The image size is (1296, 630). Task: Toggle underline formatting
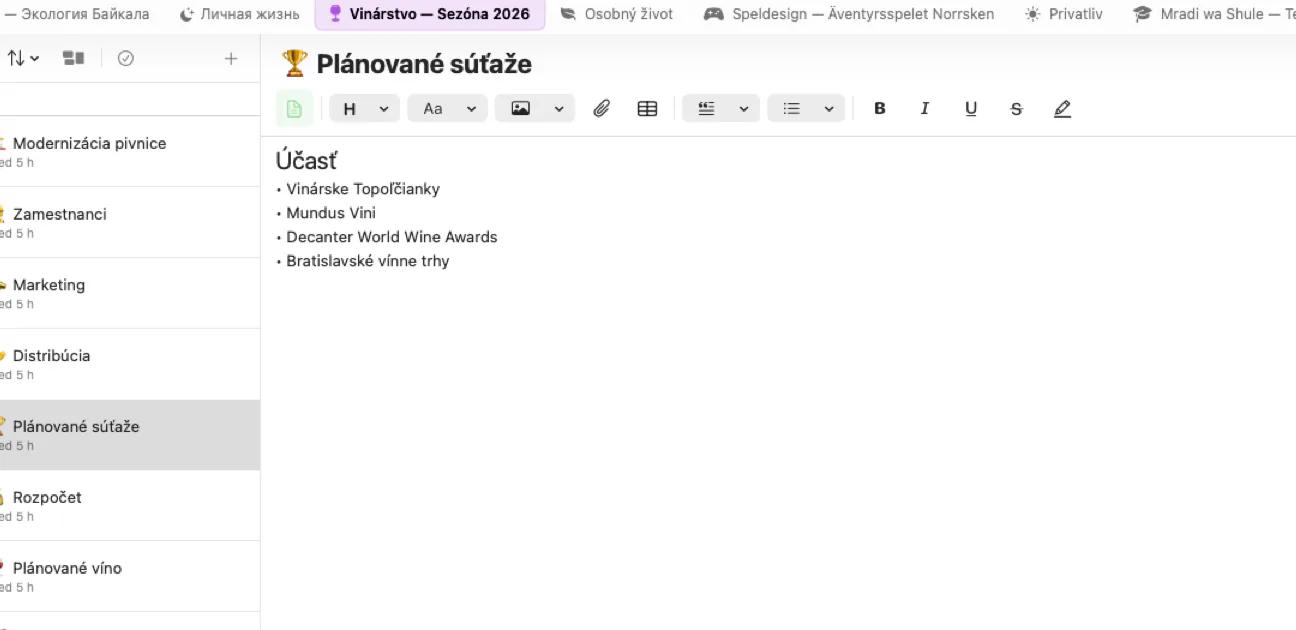click(x=971, y=109)
